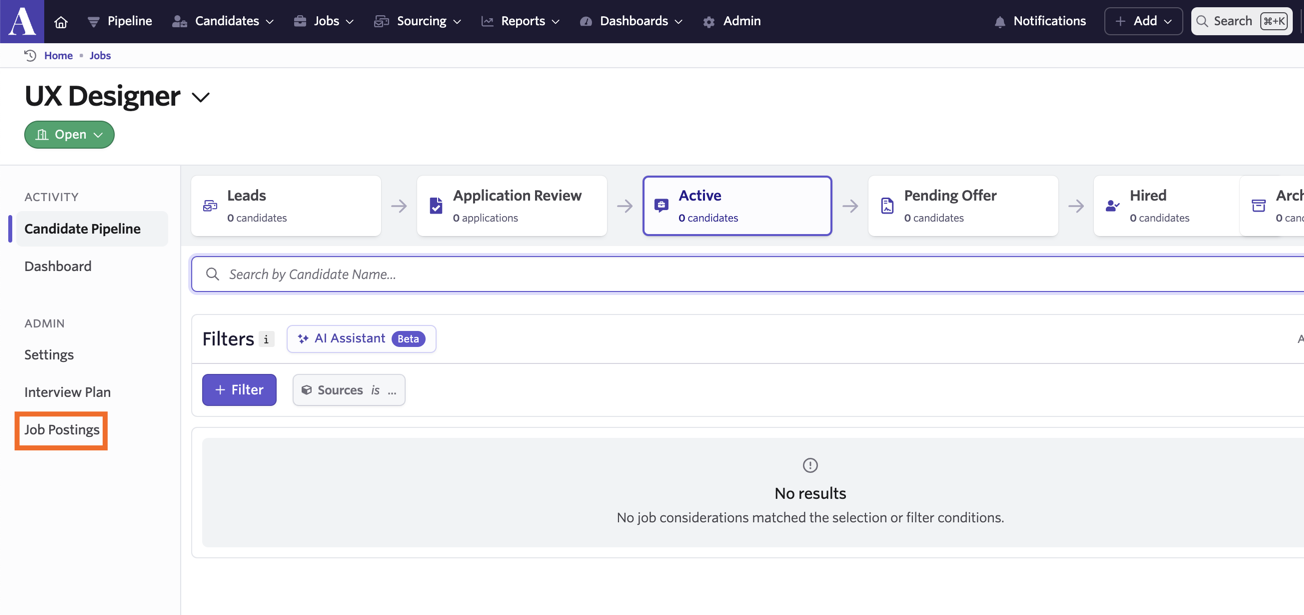Viewport: 1304px width, 615px height.
Task: Click the Pending Offer document icon
Action: tap(887, 206)
